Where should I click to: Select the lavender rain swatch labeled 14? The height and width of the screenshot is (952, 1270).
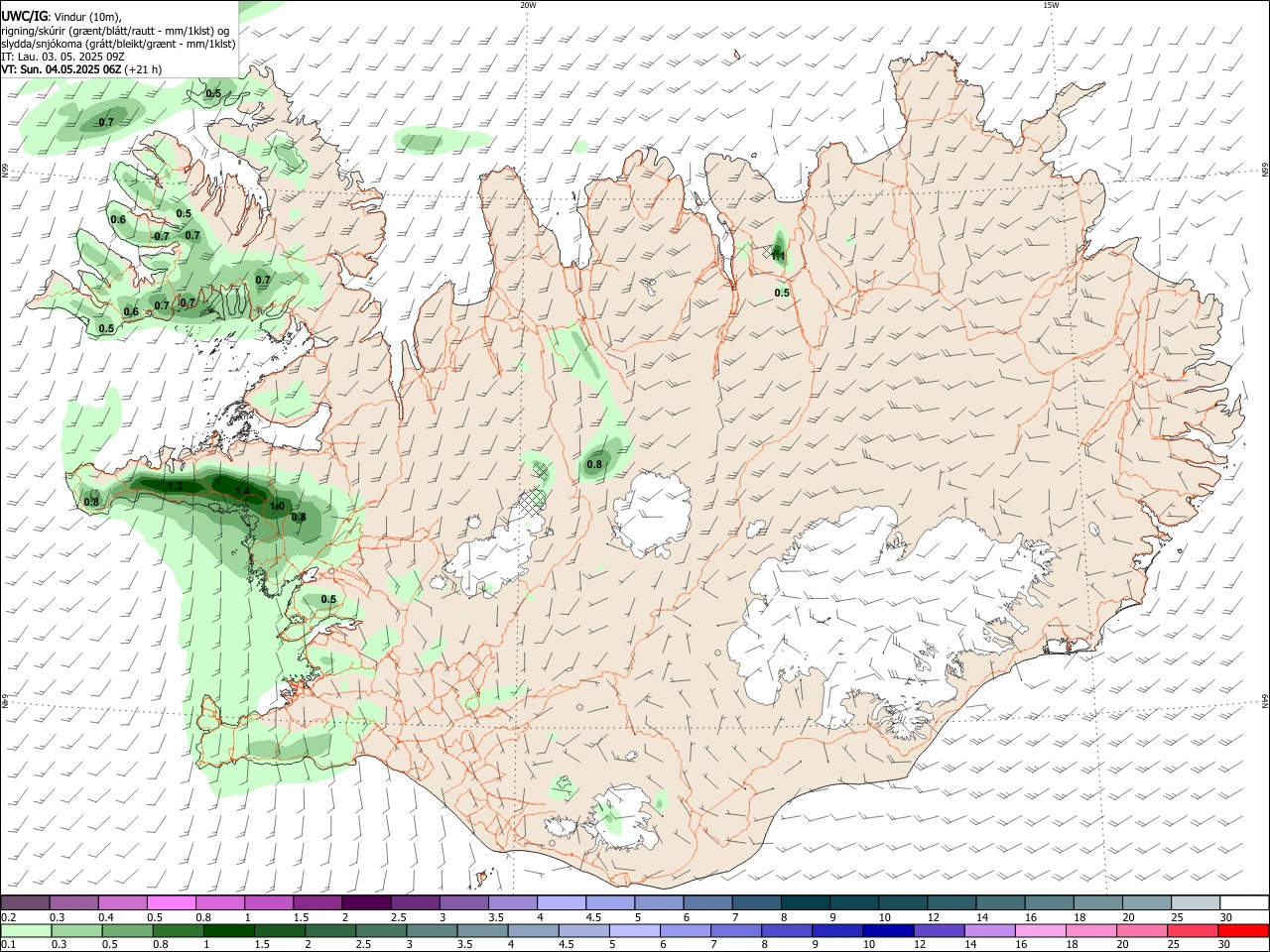click(990, 930)
